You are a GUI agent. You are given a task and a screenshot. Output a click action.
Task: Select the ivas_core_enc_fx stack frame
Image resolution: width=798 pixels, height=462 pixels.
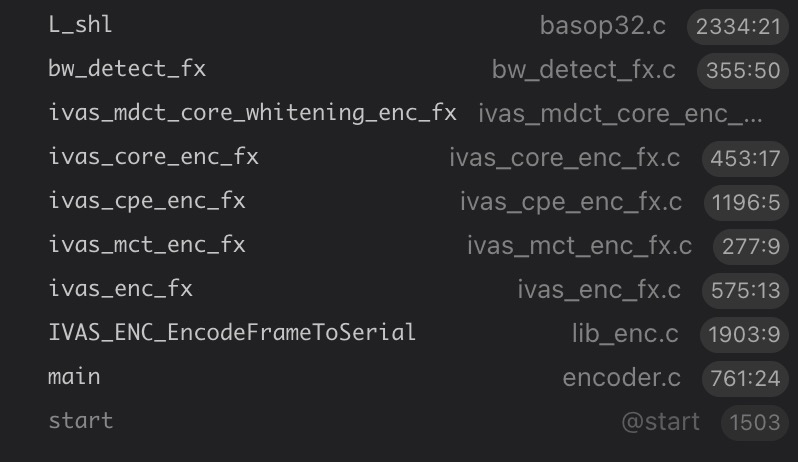point(153,157)
